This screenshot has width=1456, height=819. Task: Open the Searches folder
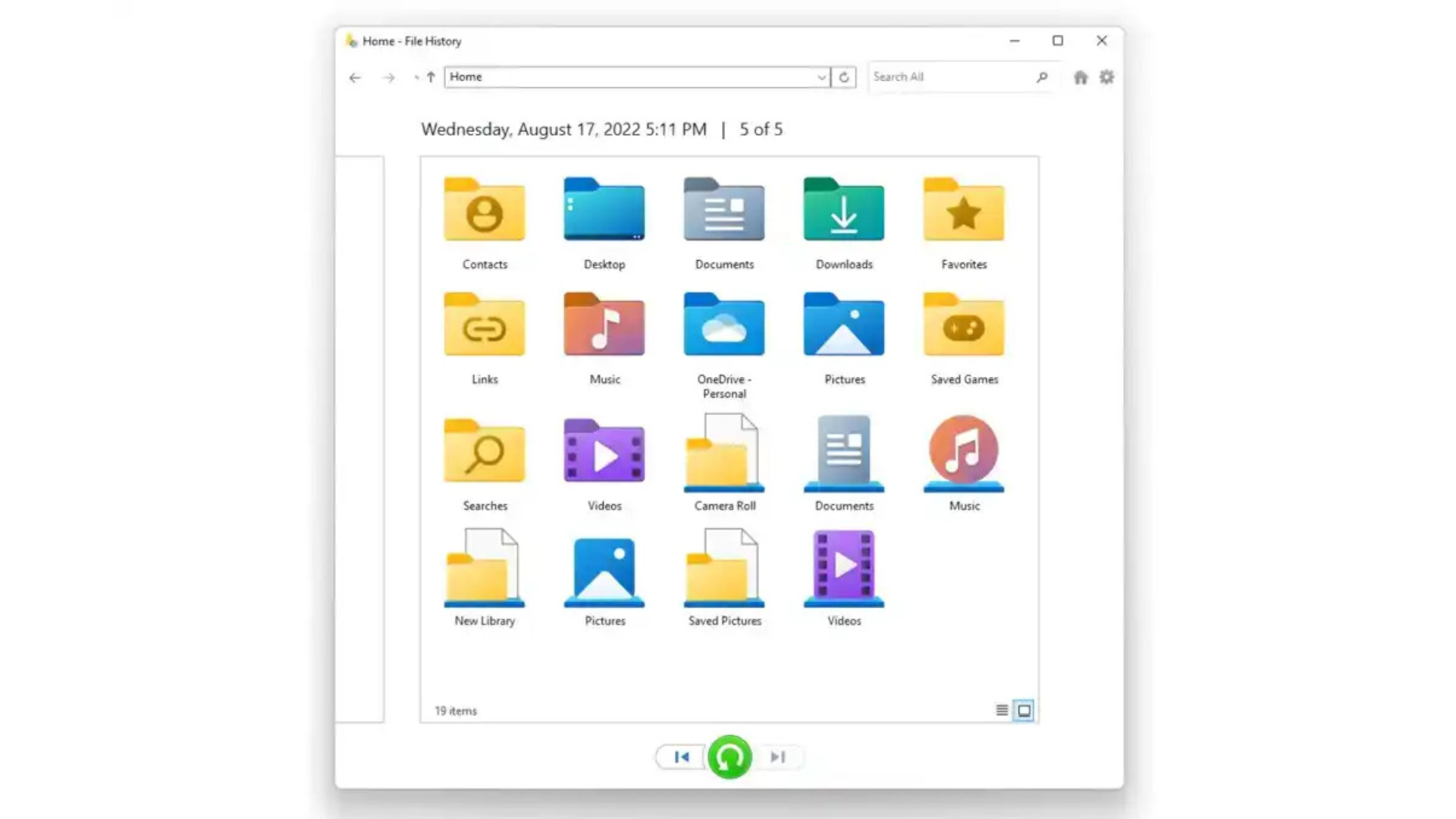tap(484, 455)
